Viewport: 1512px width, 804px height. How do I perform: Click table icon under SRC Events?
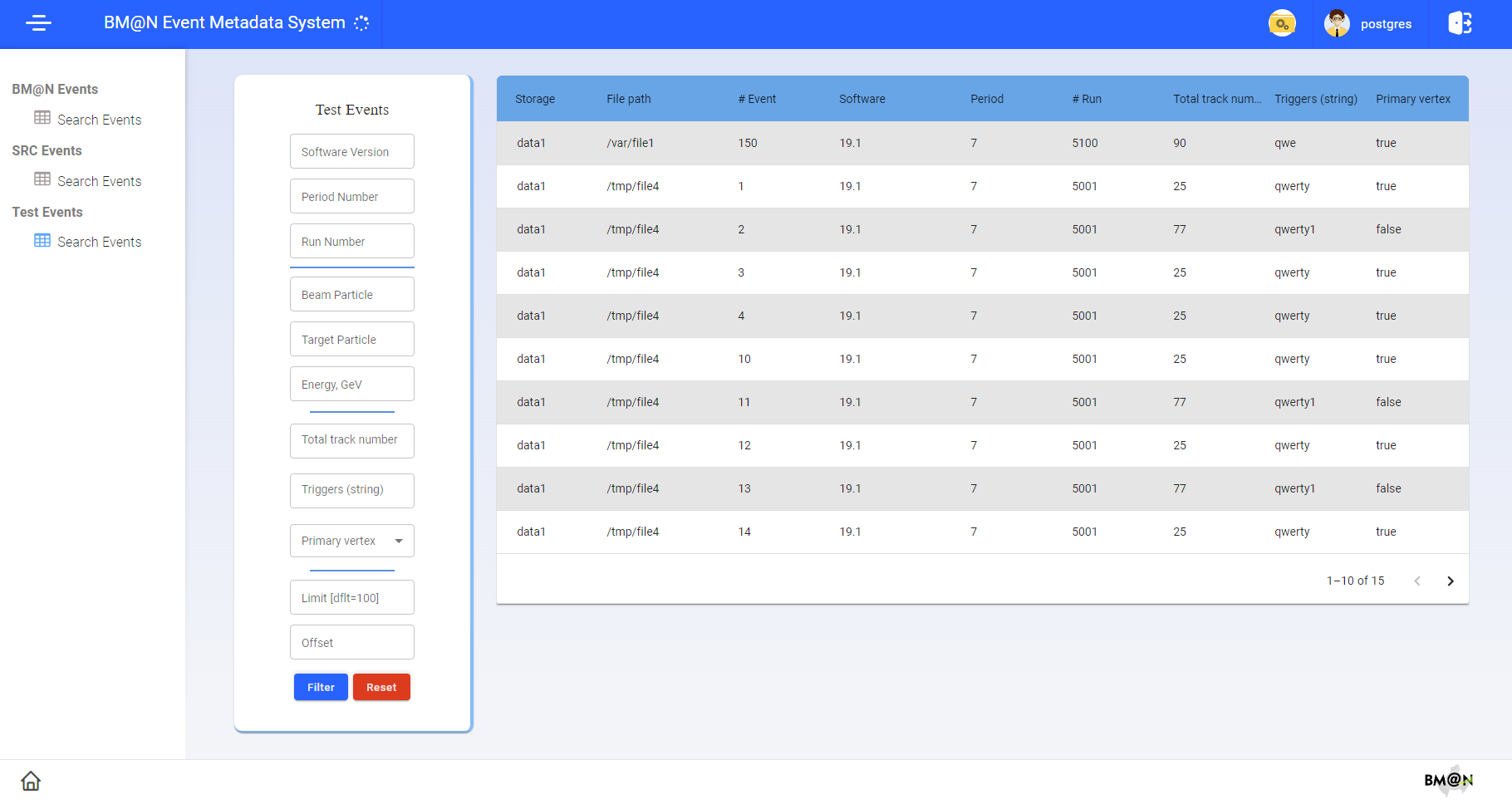tap(42, 179)
